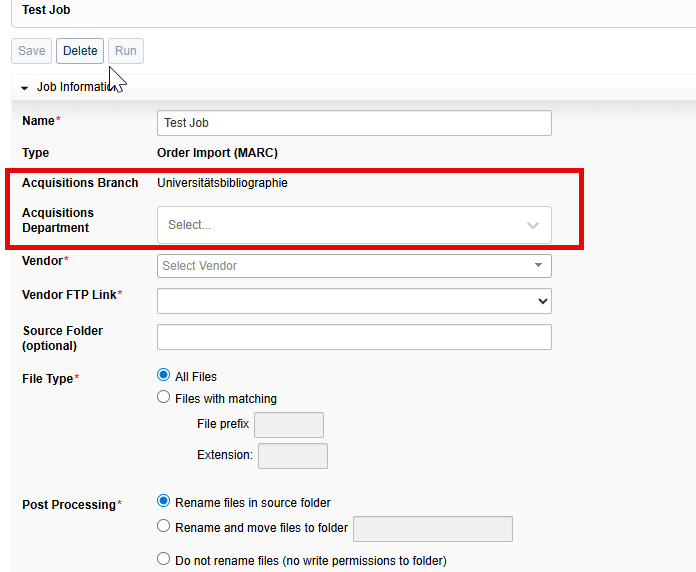Click the Save button
This screenshot has width=696, height=572.
pos(32,51)
